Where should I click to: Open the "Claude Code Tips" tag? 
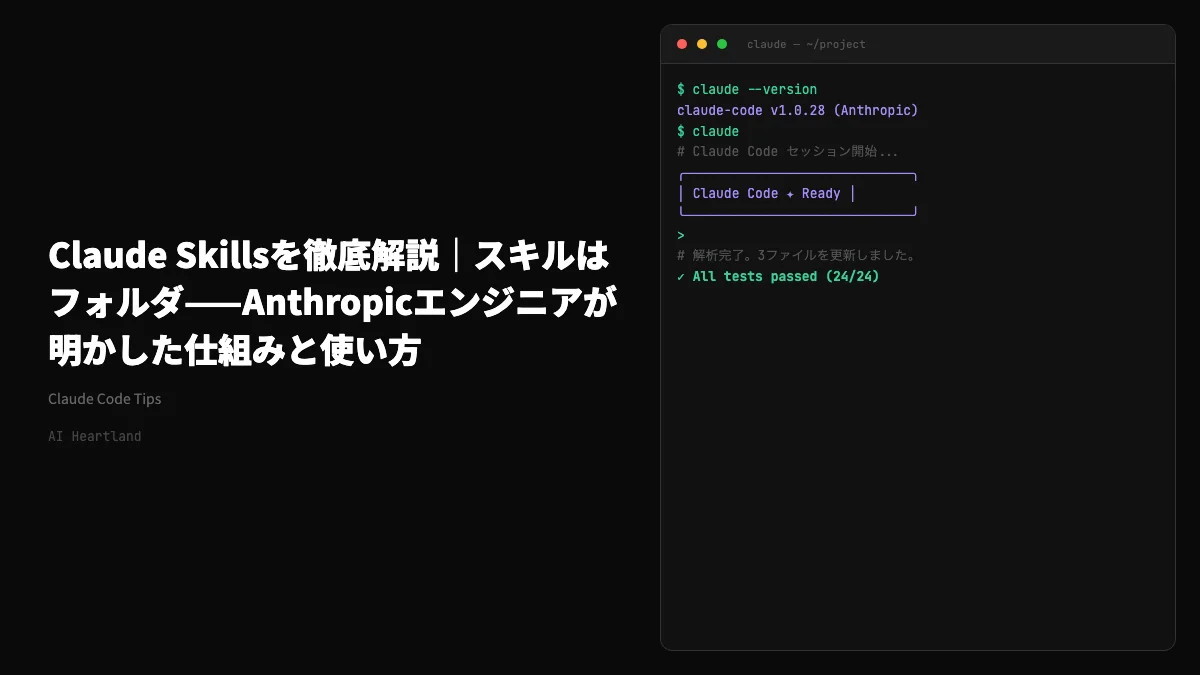point(104,398)
